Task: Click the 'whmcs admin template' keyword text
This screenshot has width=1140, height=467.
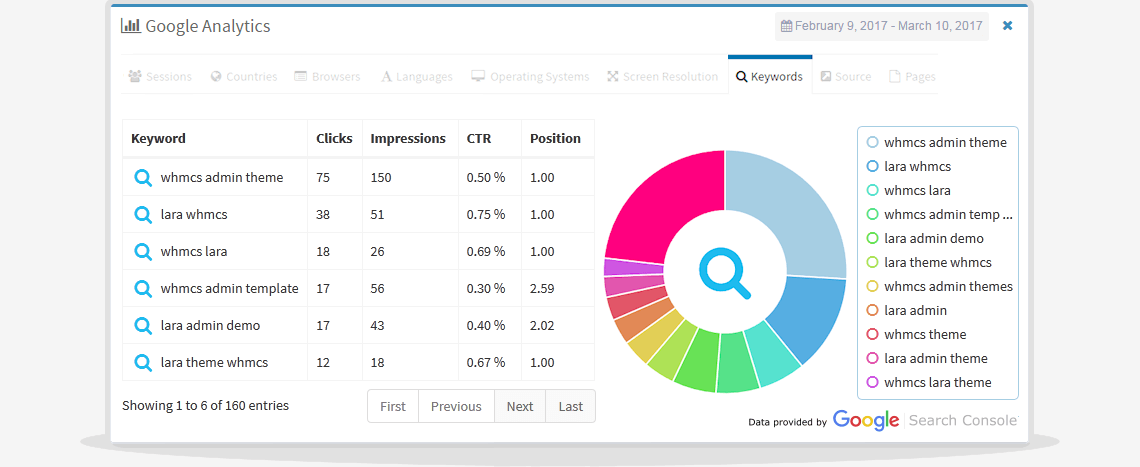Action: [x=230, y=289]
